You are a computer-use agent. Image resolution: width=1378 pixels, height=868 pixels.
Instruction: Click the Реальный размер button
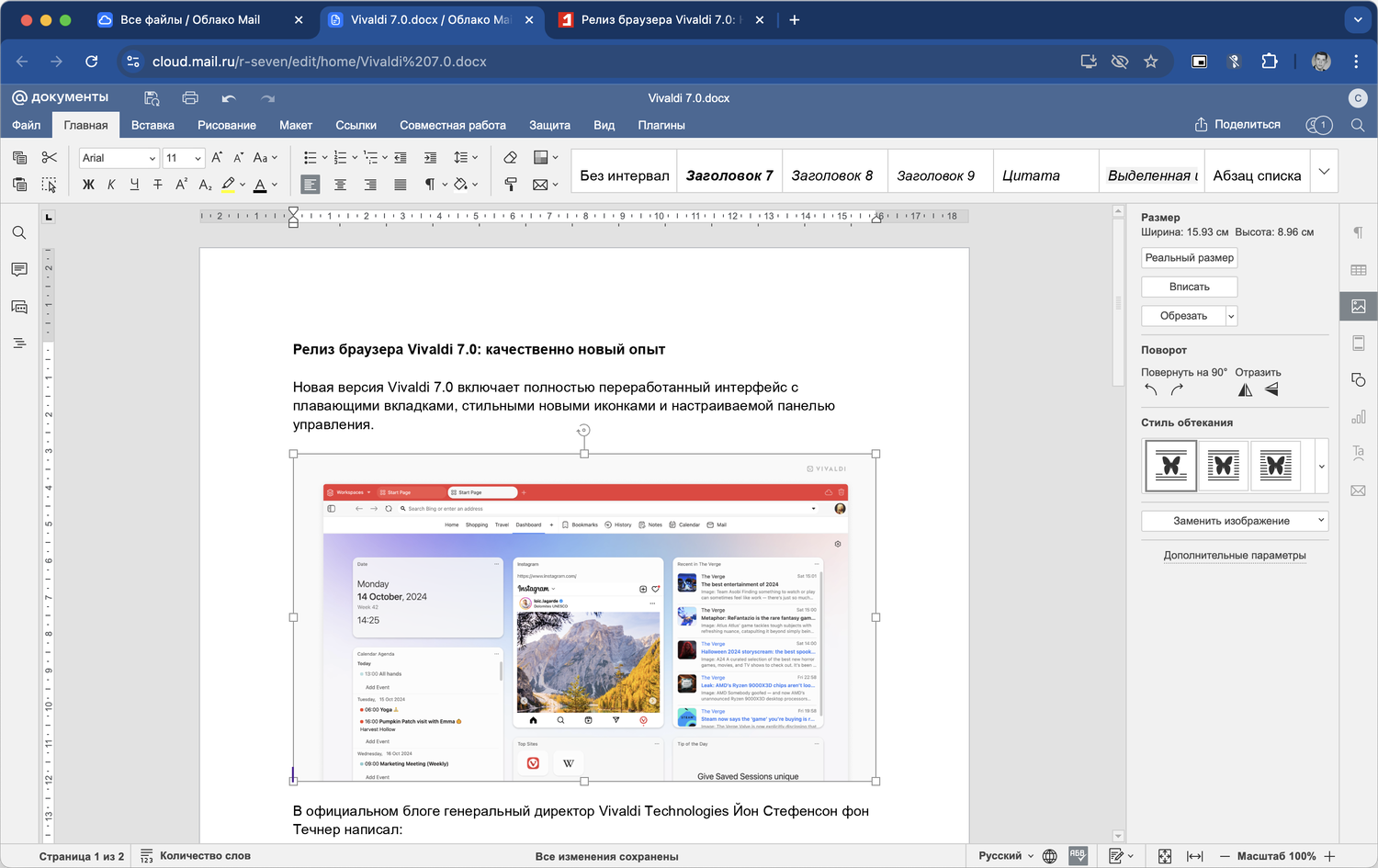1189,258
